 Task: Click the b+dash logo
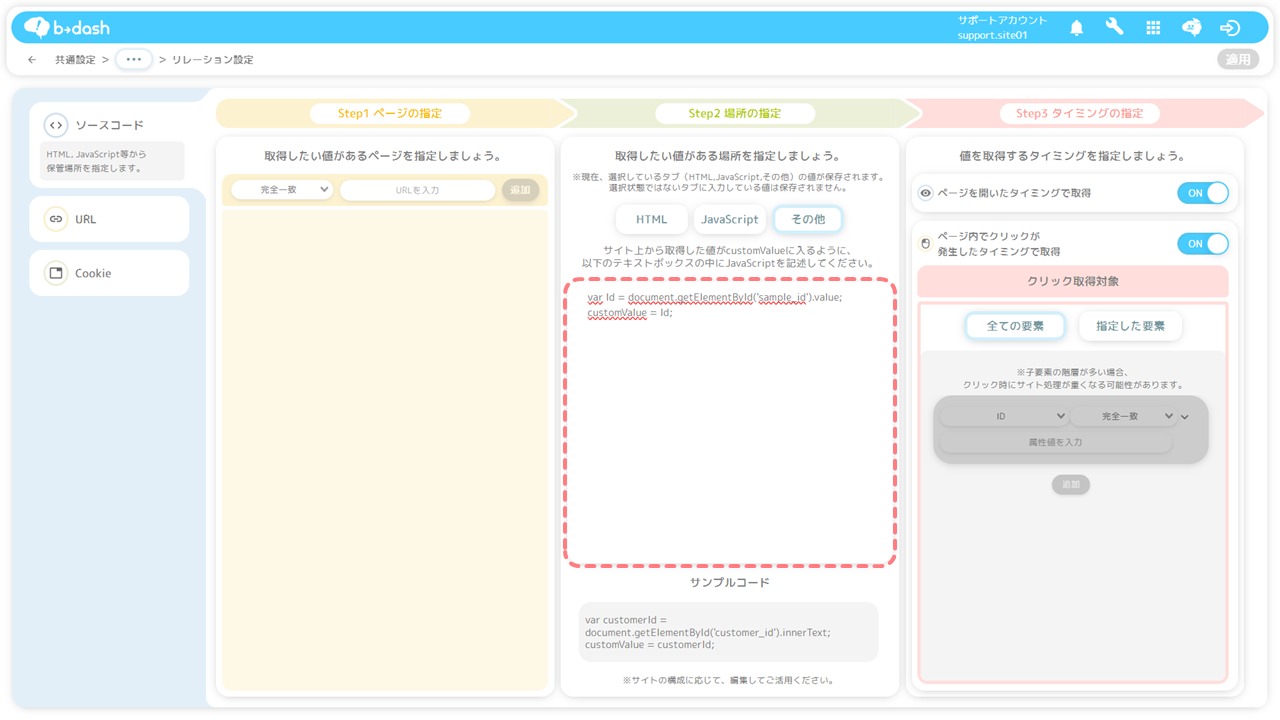pyautogui.click(x=66, y=27)
